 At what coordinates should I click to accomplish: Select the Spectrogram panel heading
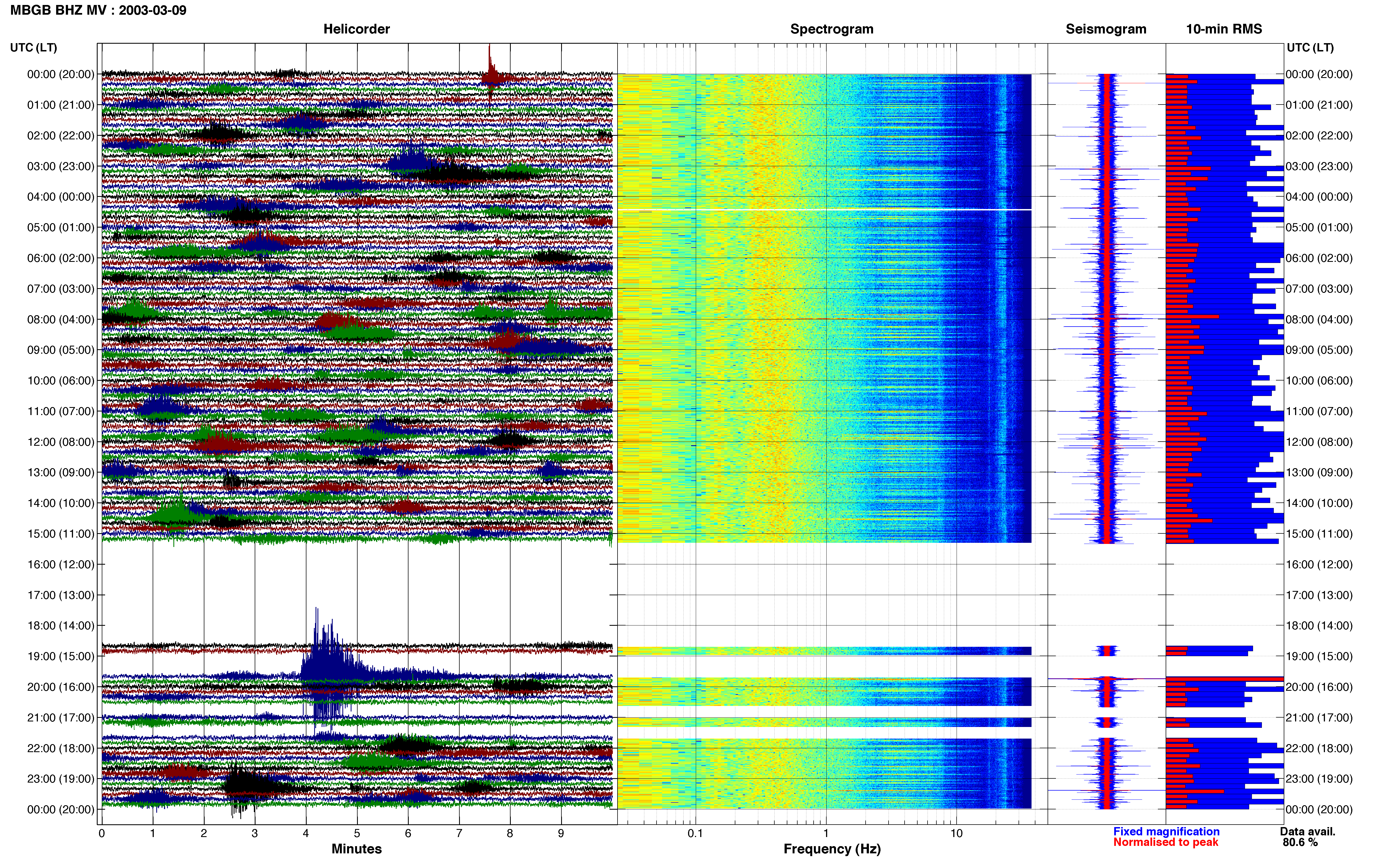(832, 29)
